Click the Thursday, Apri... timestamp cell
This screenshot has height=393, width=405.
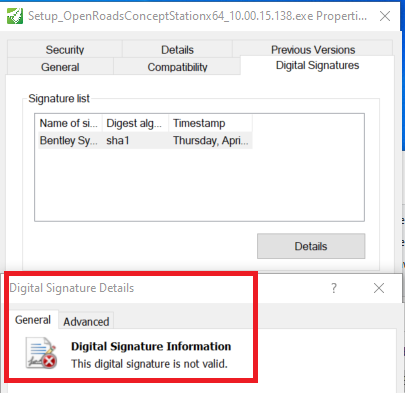pos(210,140)
